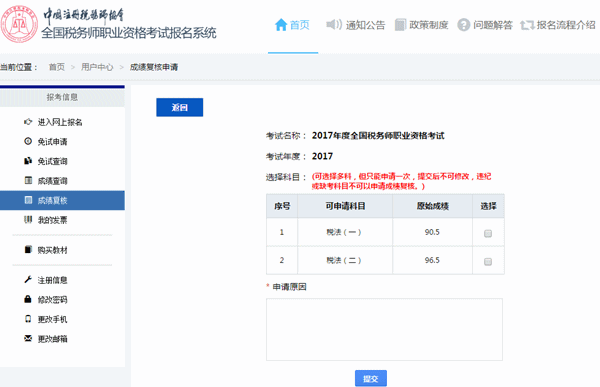The width and height of the screenshot is (600, 387).
Task: Click the book icon for 购买教材
Action: point(28,250)
